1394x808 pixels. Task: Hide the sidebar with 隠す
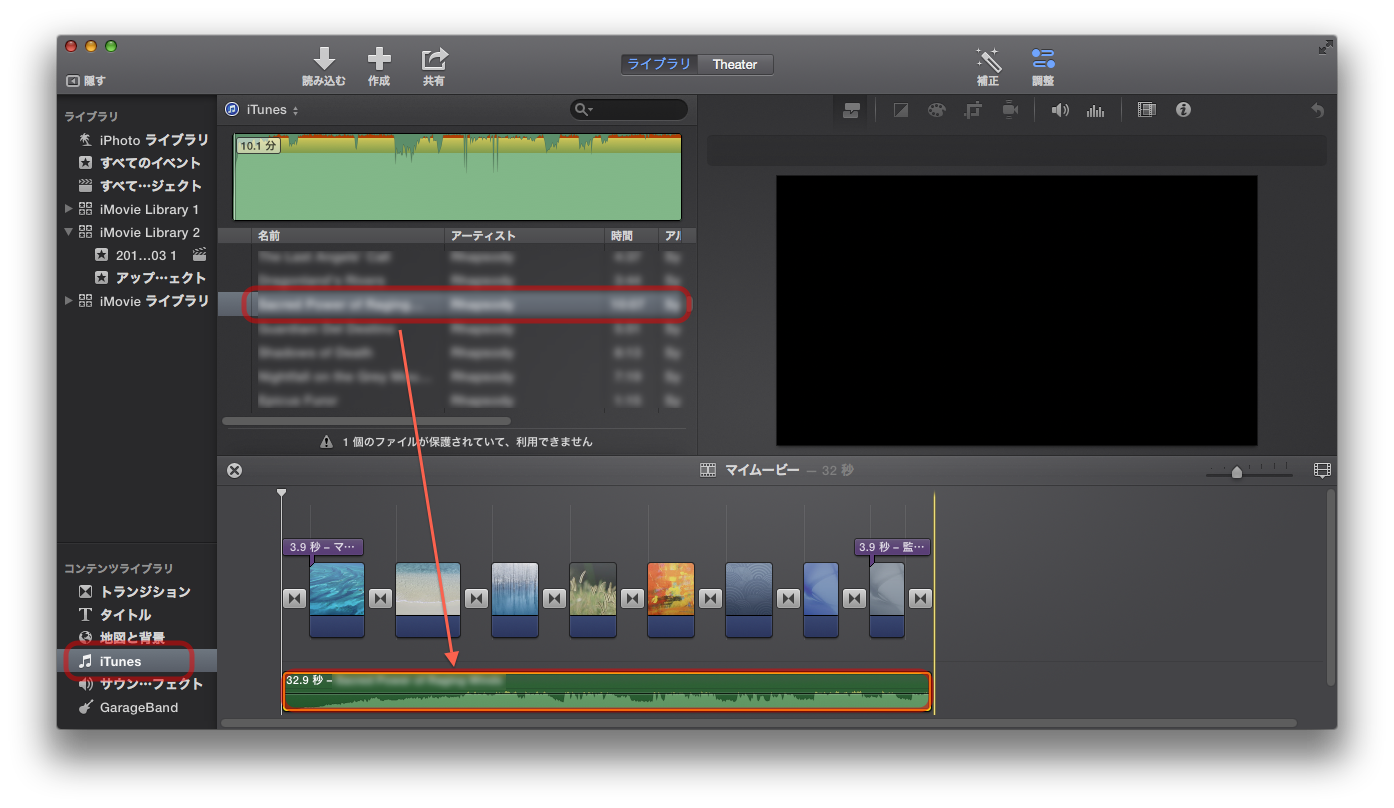(x=86, y=81)
